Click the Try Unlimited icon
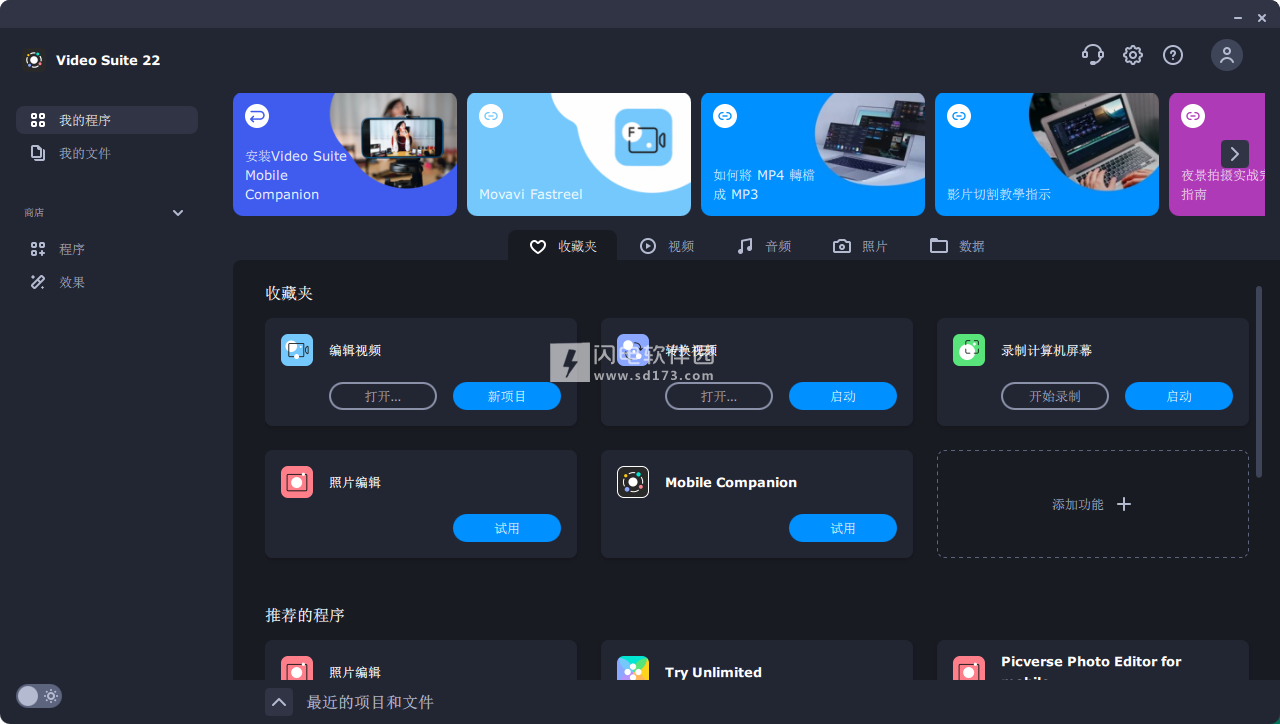The width and height of the screenshot is (1280, 724). click(x=633, y=669)
